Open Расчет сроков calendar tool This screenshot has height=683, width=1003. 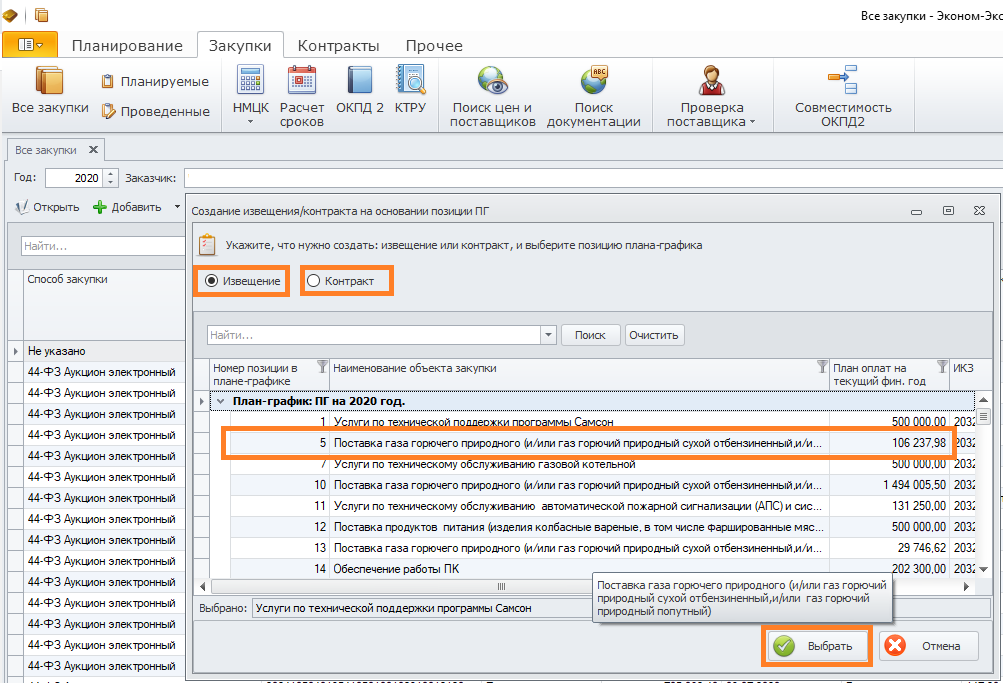301,81
